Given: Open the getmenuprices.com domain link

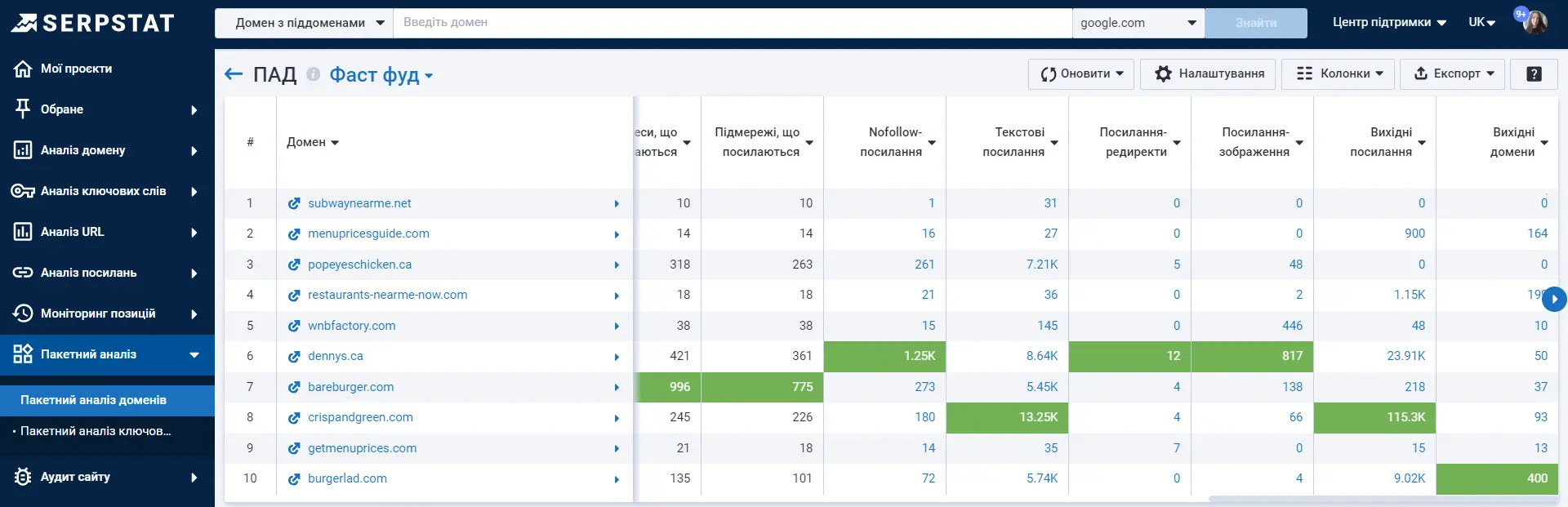Looking at the screenshot, I should coord(362,448).
